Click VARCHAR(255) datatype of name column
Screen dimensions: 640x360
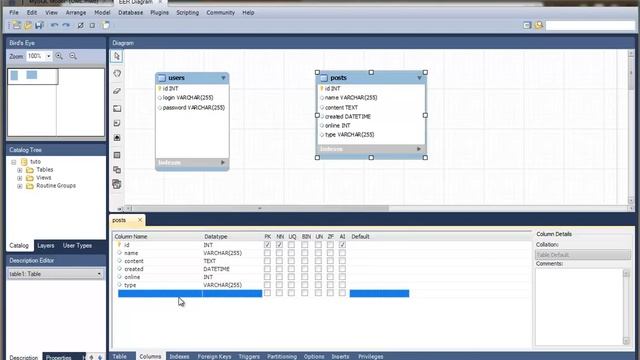[222, 253]
